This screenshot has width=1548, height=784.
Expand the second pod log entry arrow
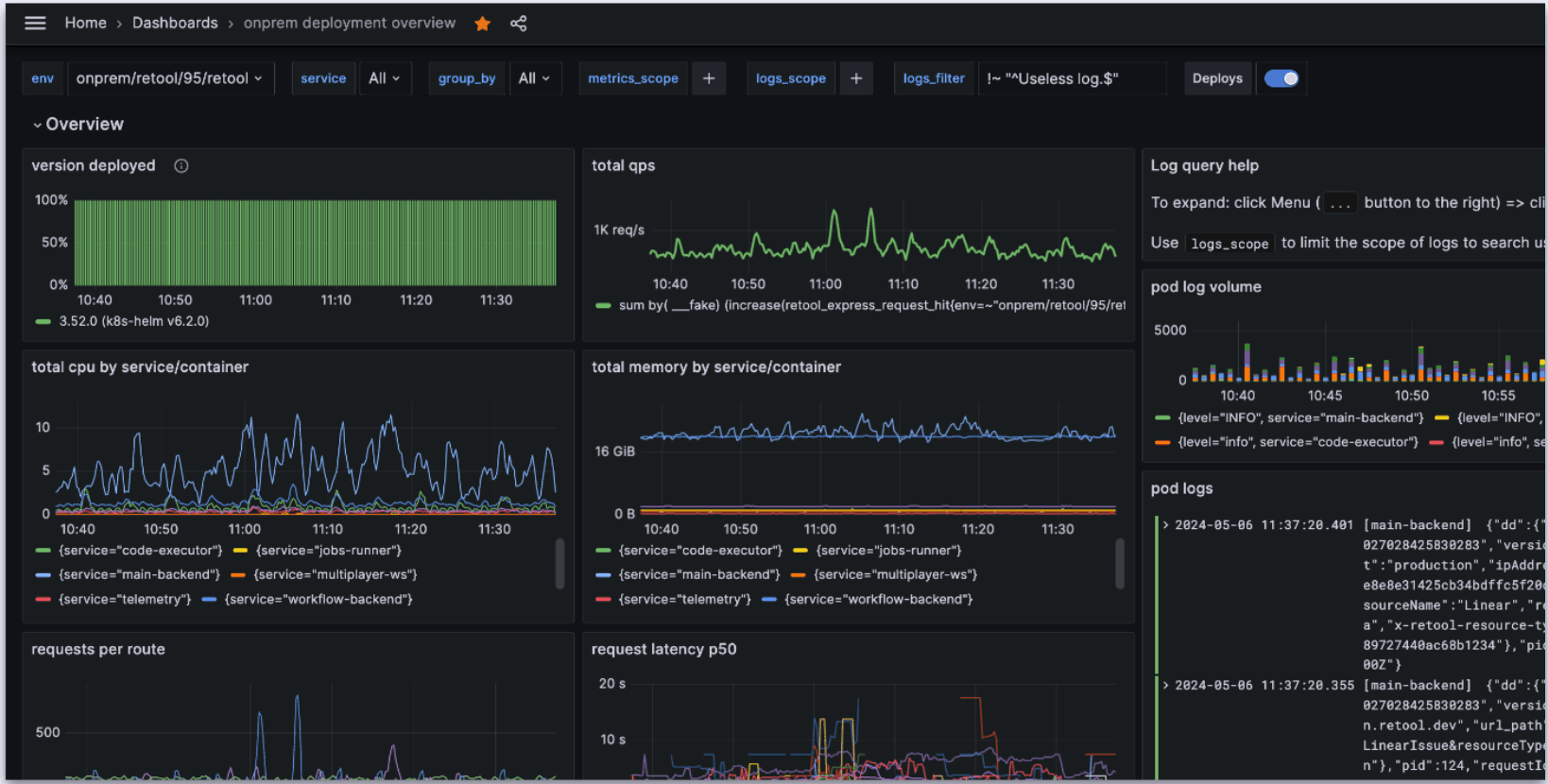click(1166, 686)
